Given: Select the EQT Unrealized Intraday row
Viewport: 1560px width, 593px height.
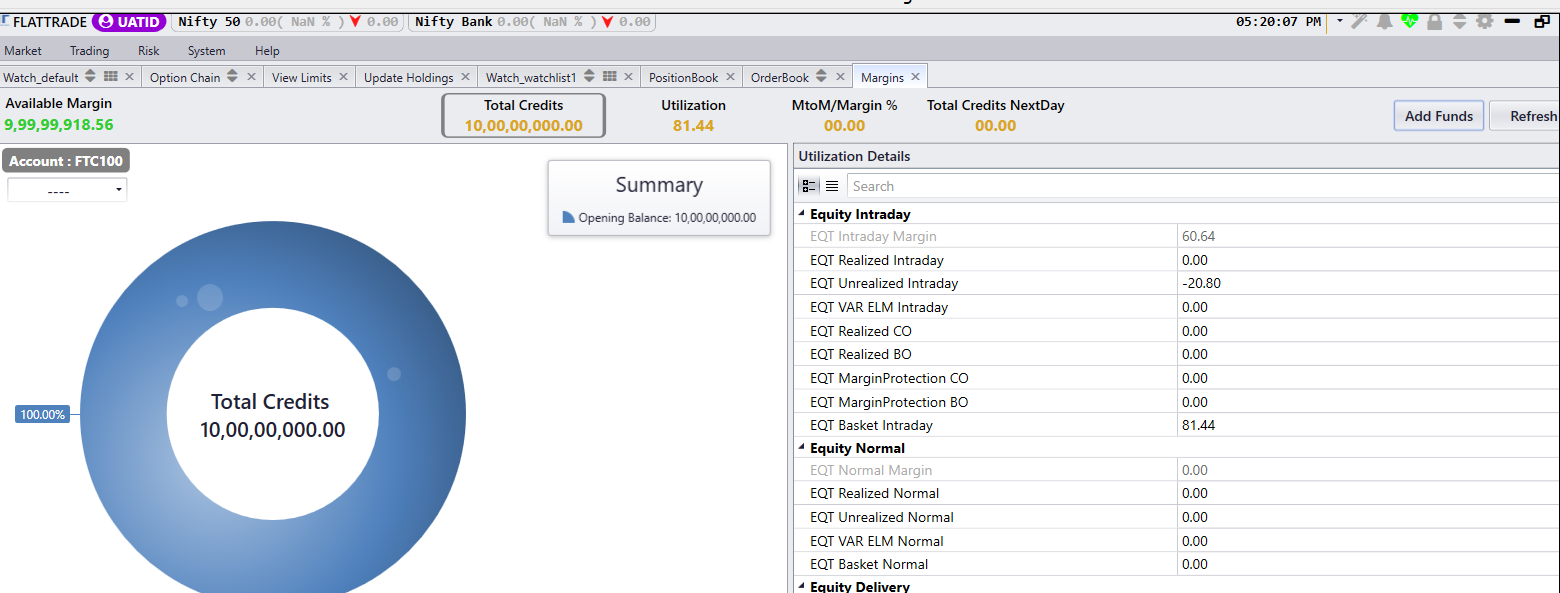Looking at the screenshot, I should (x=1177, y=283).
